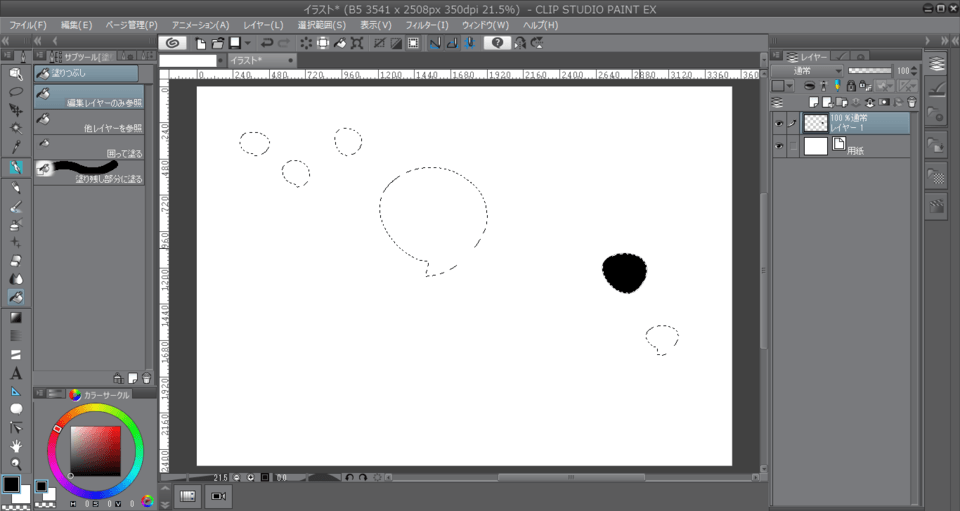Select the Gradient tool
The height and width of the screenshot is (511, 960).
coord(16,317)
